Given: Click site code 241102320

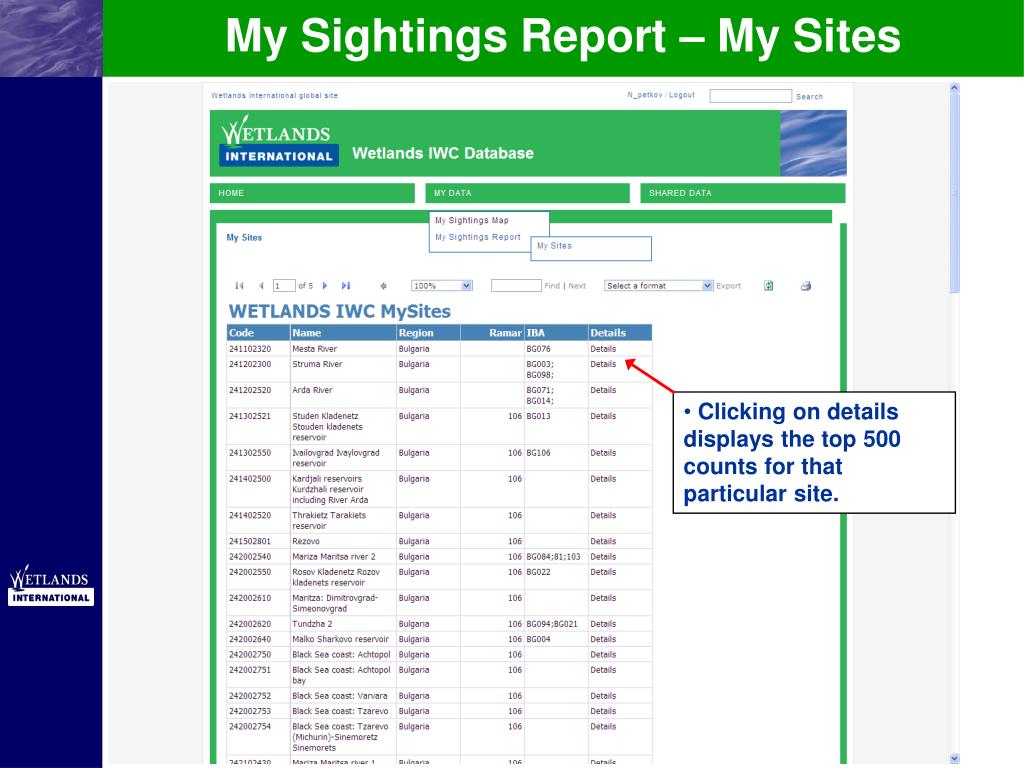Looking at the screenshot, I should click(249, 349).
